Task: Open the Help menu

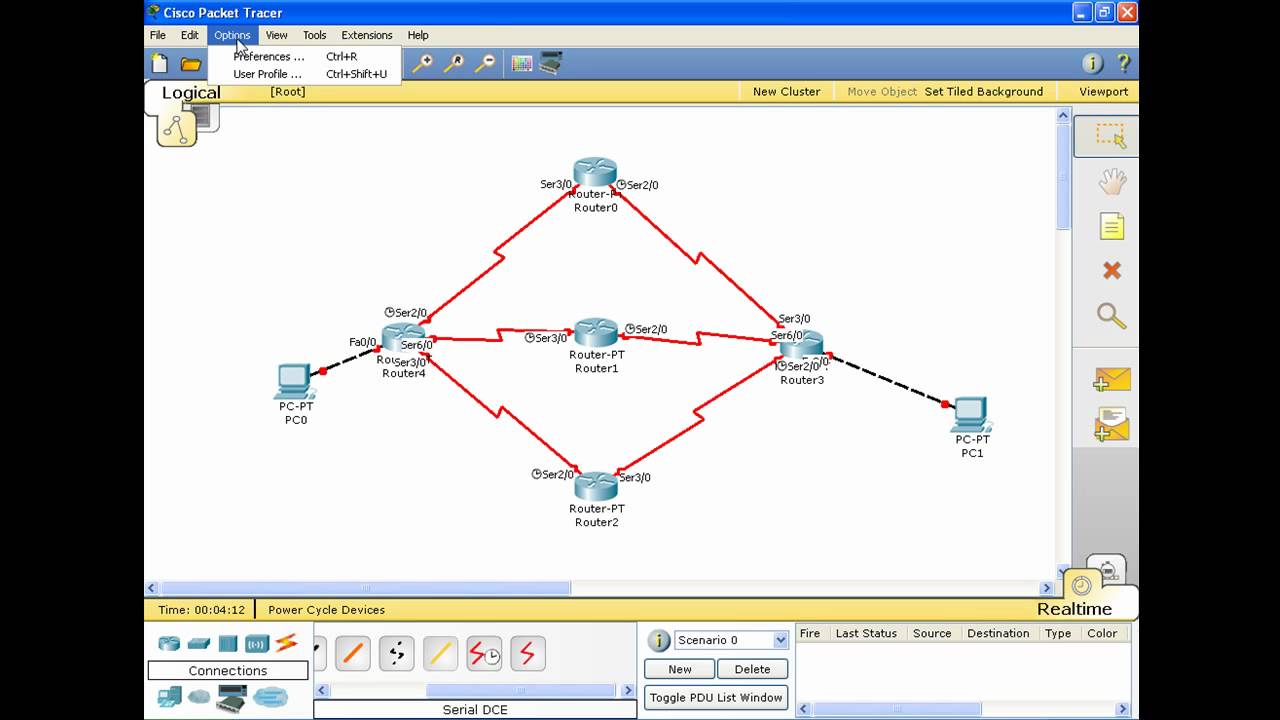Action: pos(418,35)
